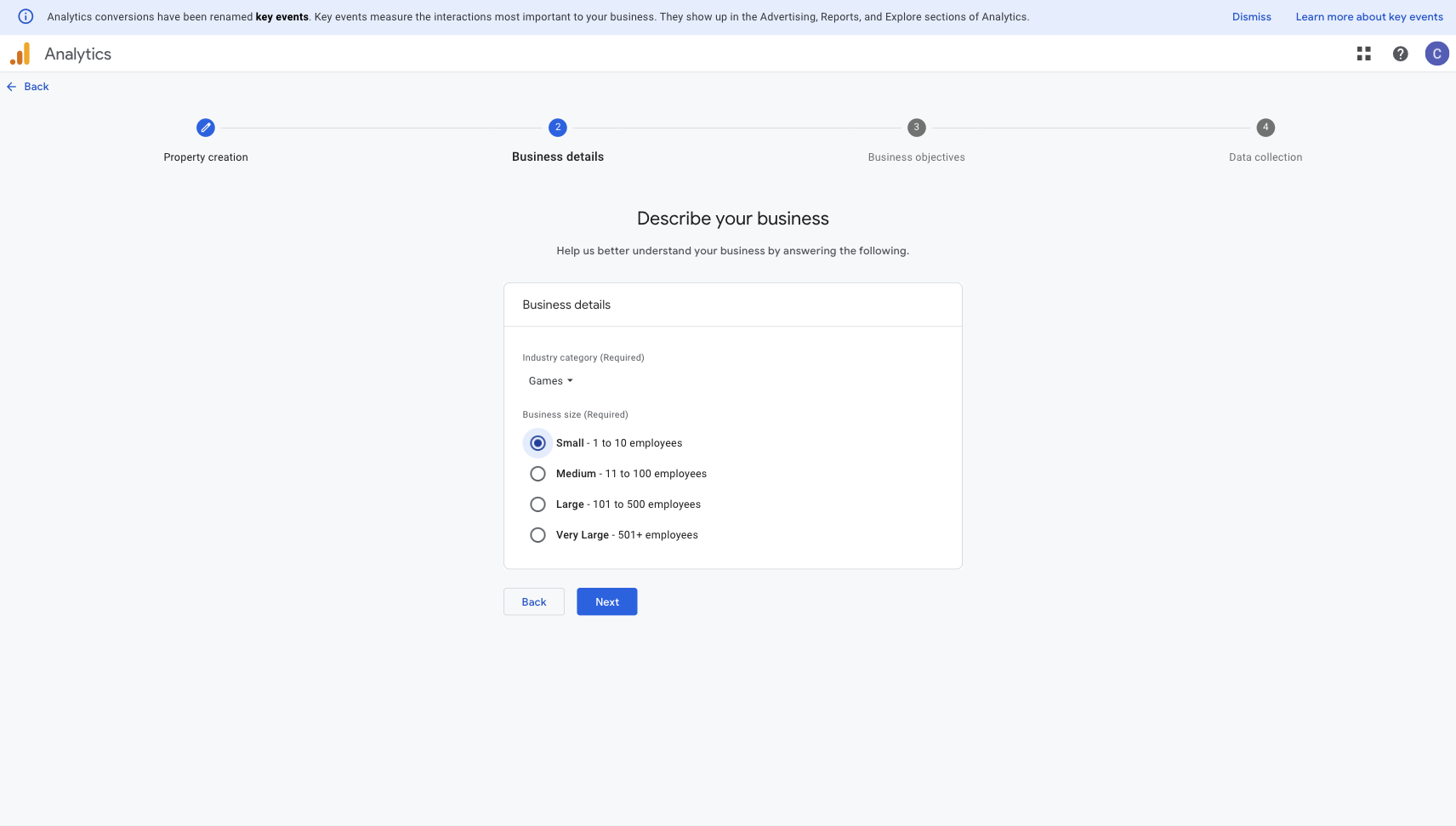
Task: Select Medium 11 to 100 employees
Action: [537, 474]
